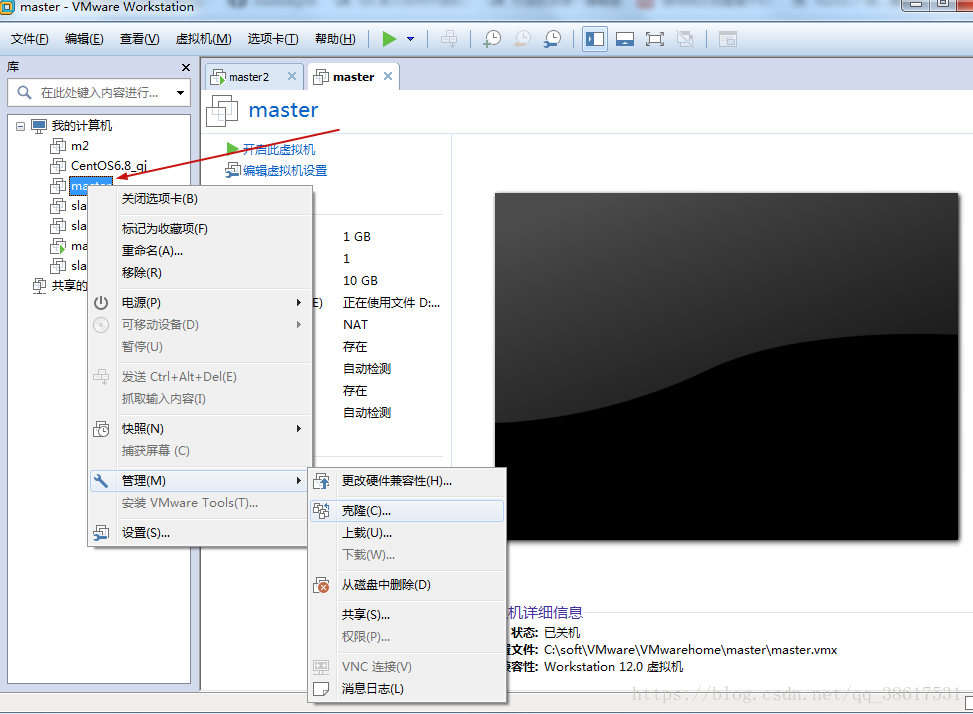Close the master tab
The height and width of the screenshot is (714, 973).
(388, 76)
